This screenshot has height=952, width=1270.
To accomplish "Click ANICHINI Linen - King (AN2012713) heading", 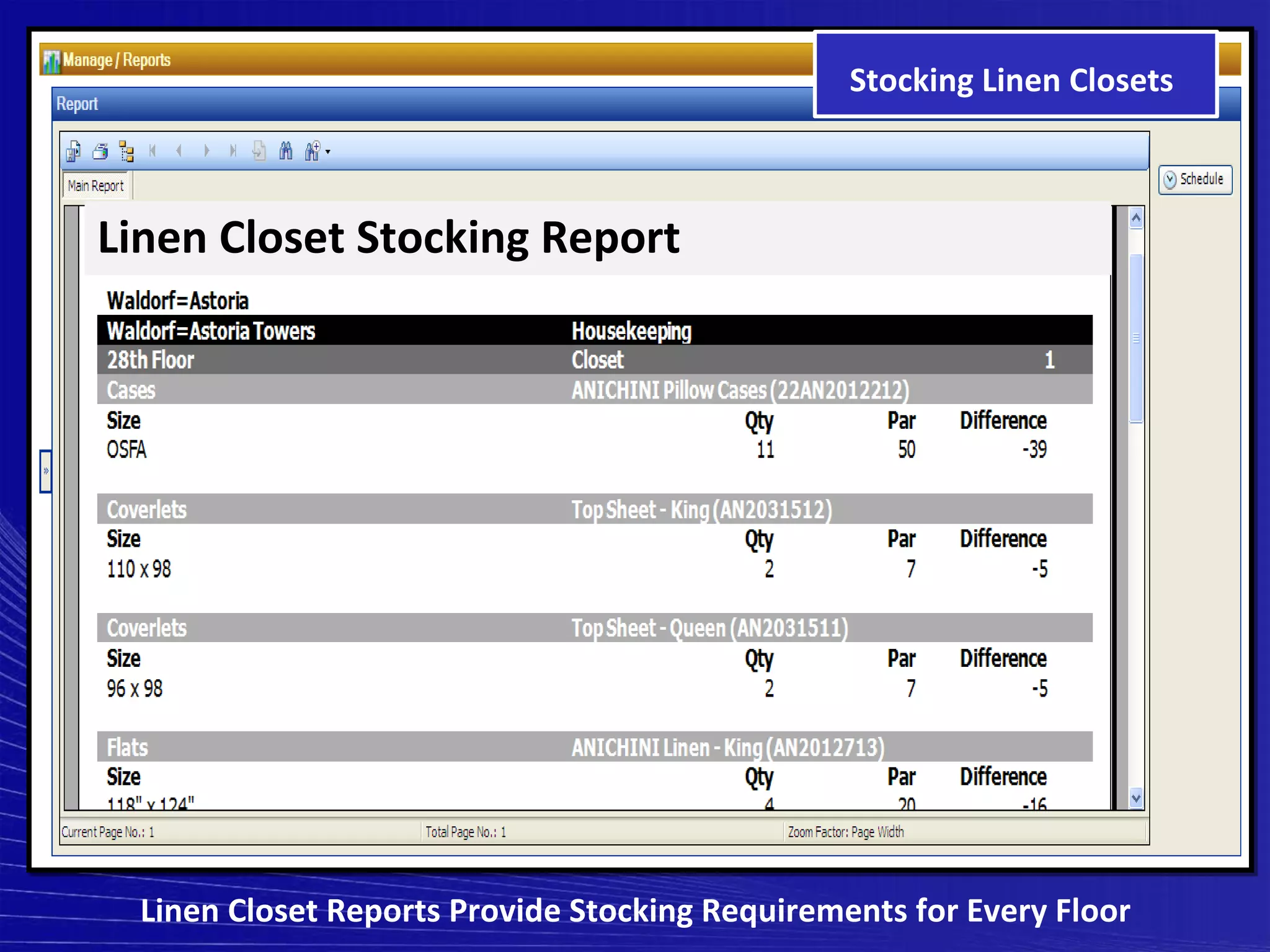I will (x=728, y=747).
